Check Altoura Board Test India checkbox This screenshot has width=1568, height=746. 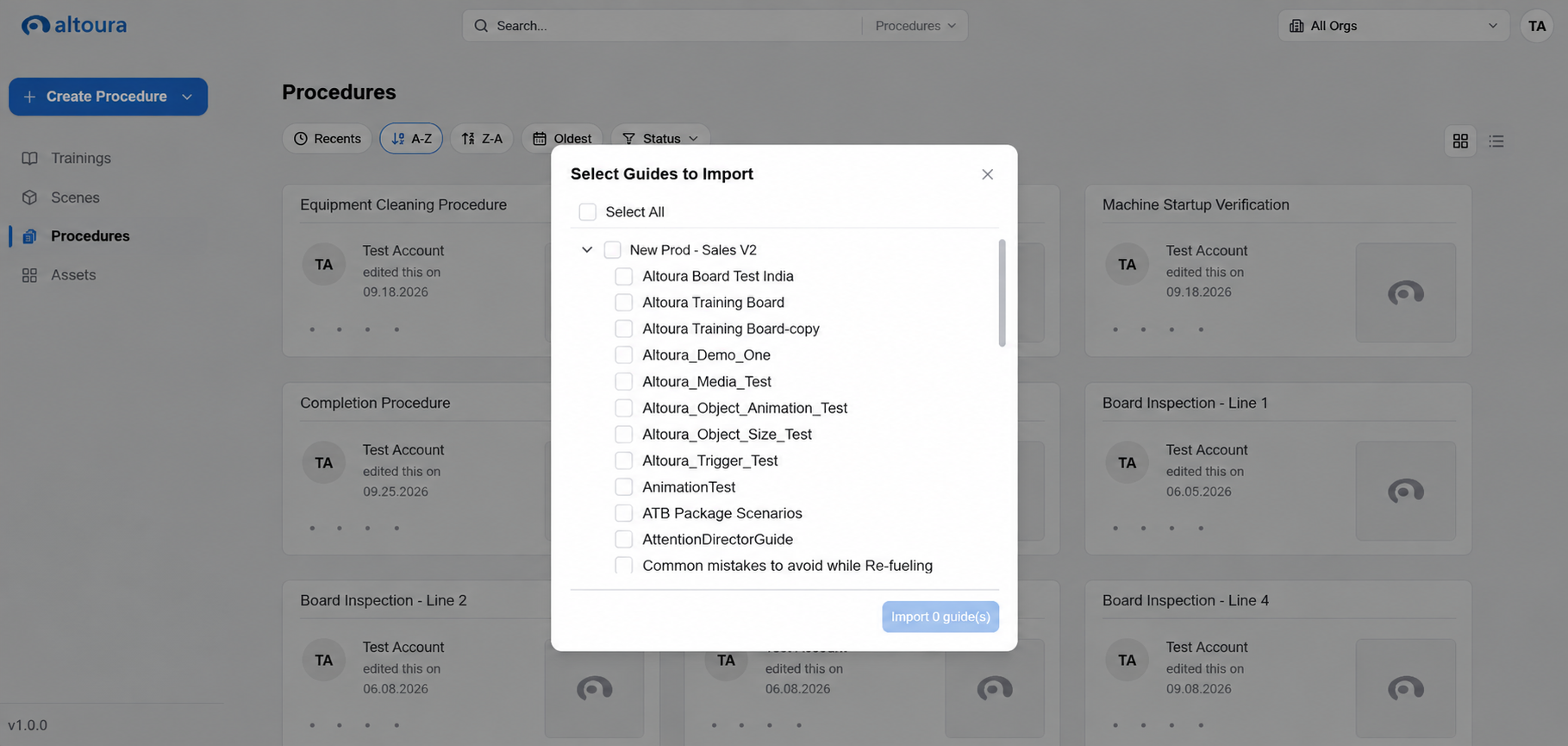click(623, 277)
